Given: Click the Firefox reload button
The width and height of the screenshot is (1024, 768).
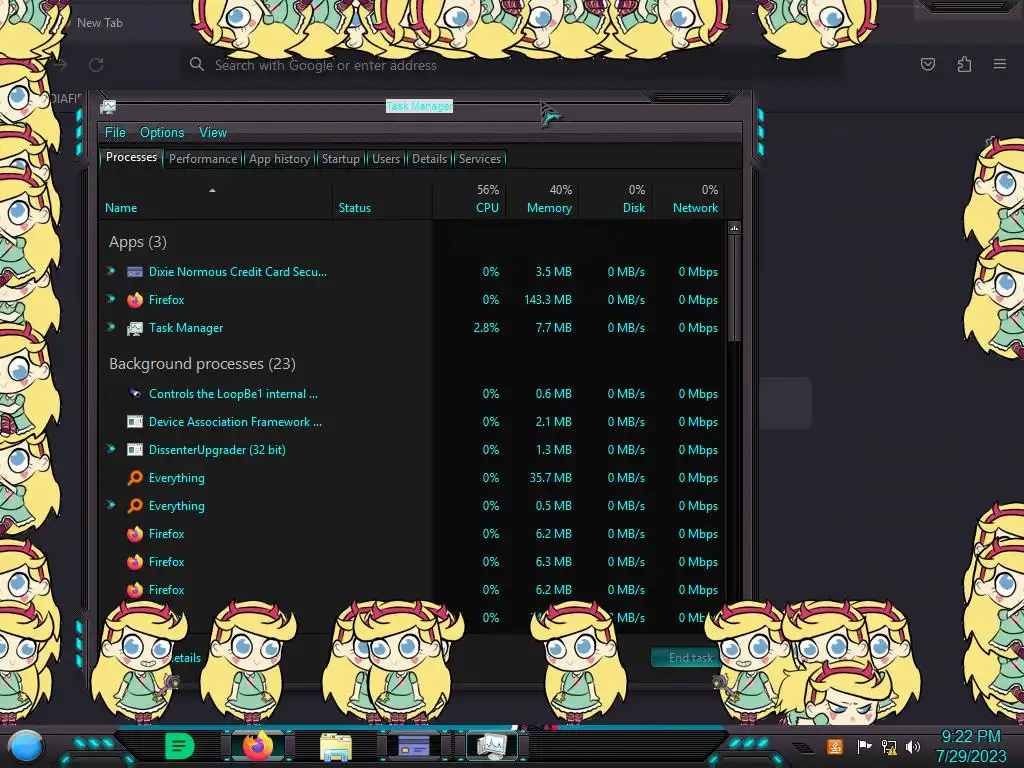Looking at the screenshot, I should point(96,65).
